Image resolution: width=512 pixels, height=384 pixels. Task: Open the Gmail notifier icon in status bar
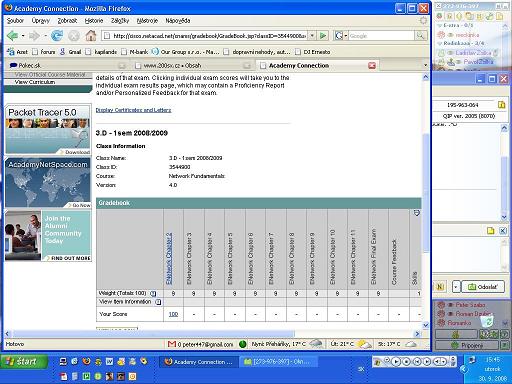(172, 344)
